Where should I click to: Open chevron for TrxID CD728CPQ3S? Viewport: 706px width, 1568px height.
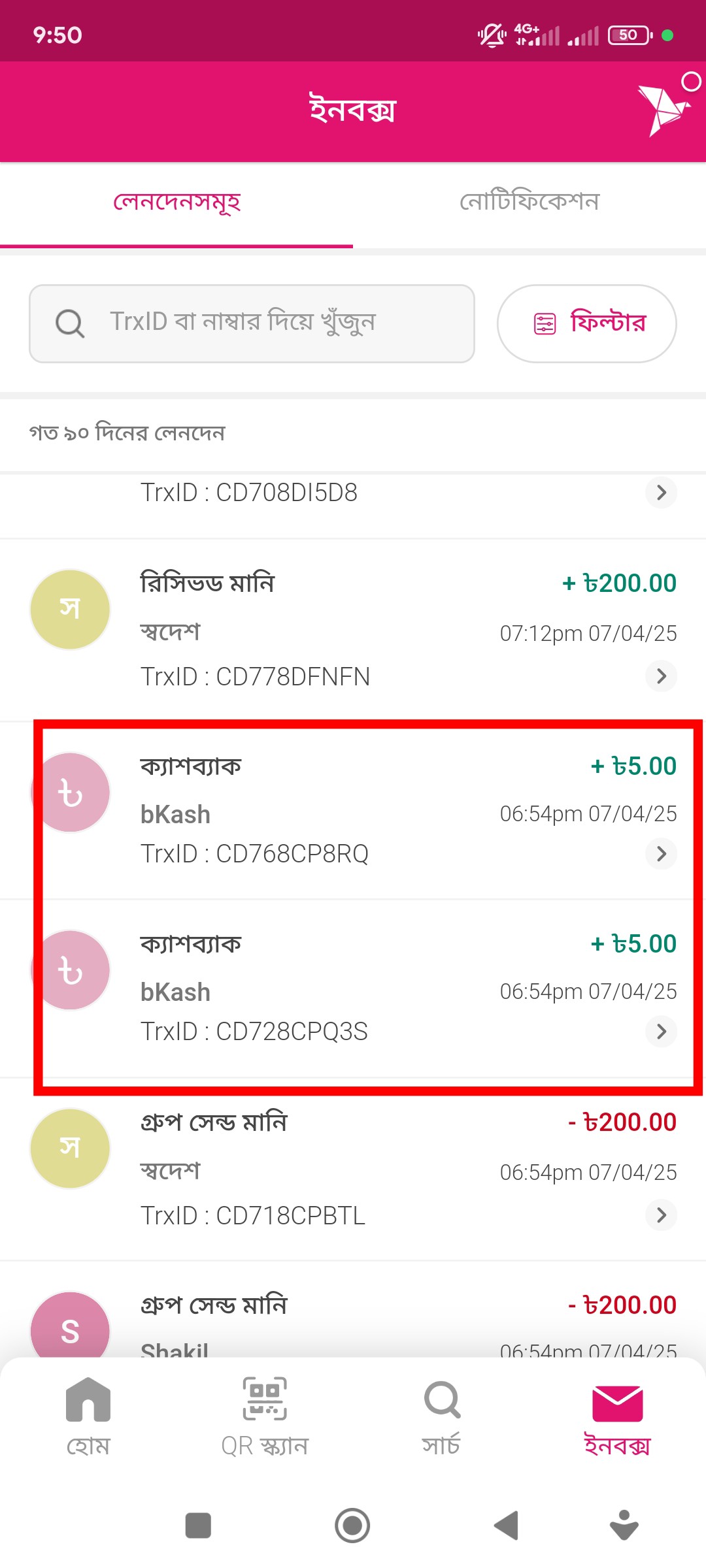tap(661, 1031)
